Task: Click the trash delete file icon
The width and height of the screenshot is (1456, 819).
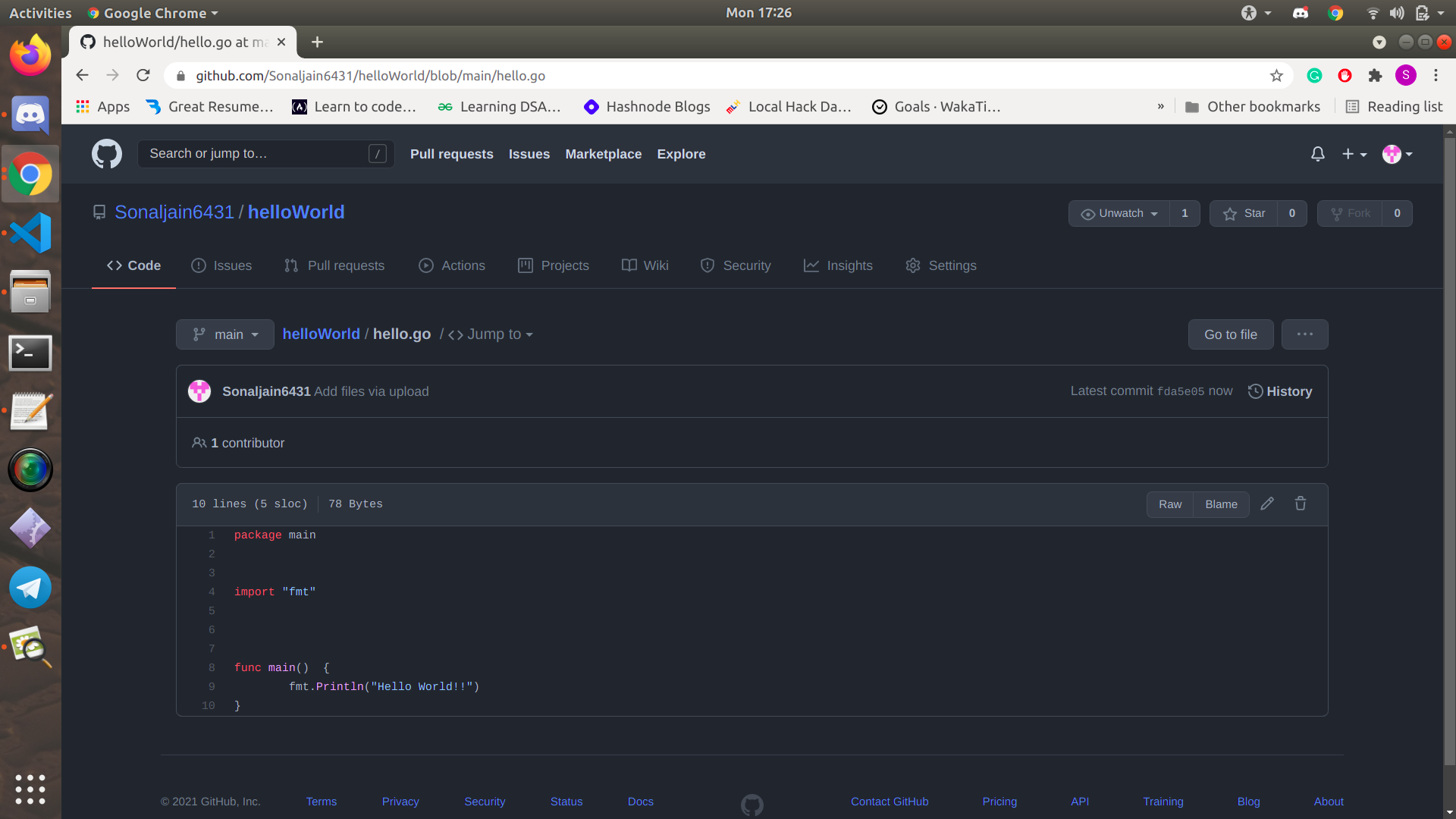Action: click(1301, 504)
